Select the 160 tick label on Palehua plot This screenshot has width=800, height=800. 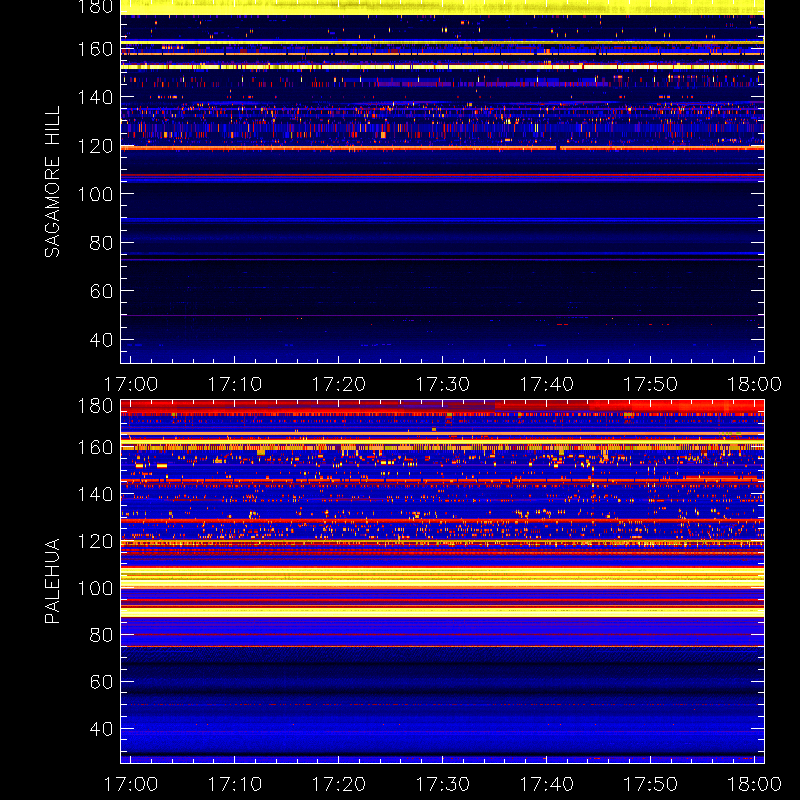click(95, 447)
